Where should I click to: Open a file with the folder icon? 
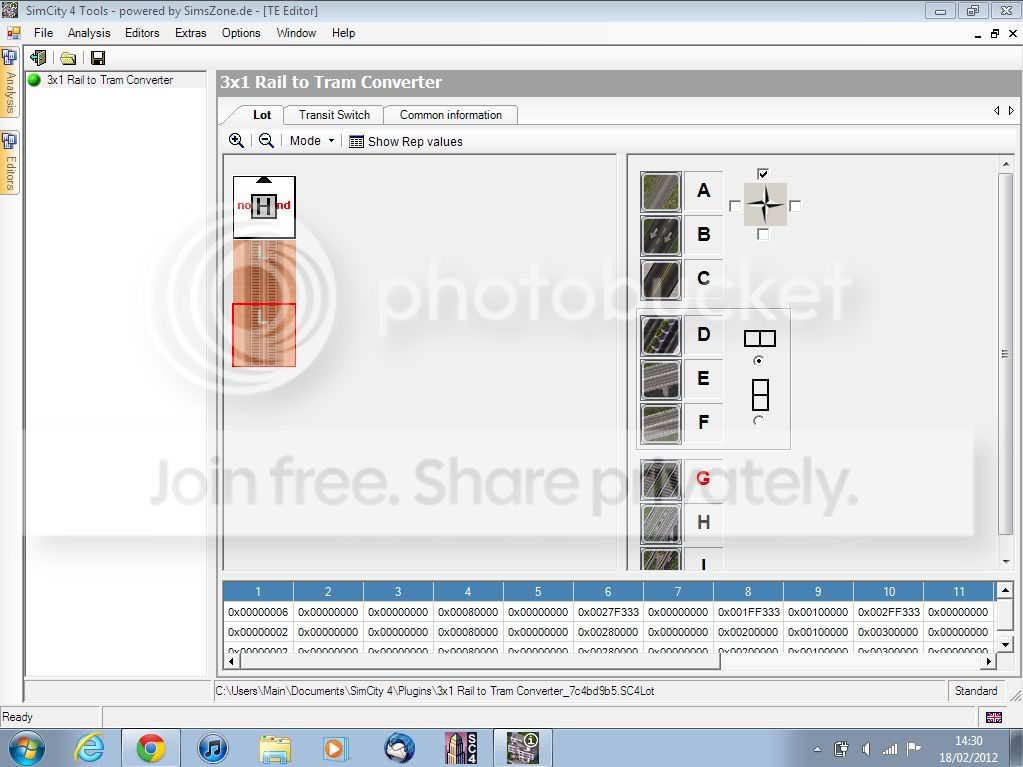point(68,59)
